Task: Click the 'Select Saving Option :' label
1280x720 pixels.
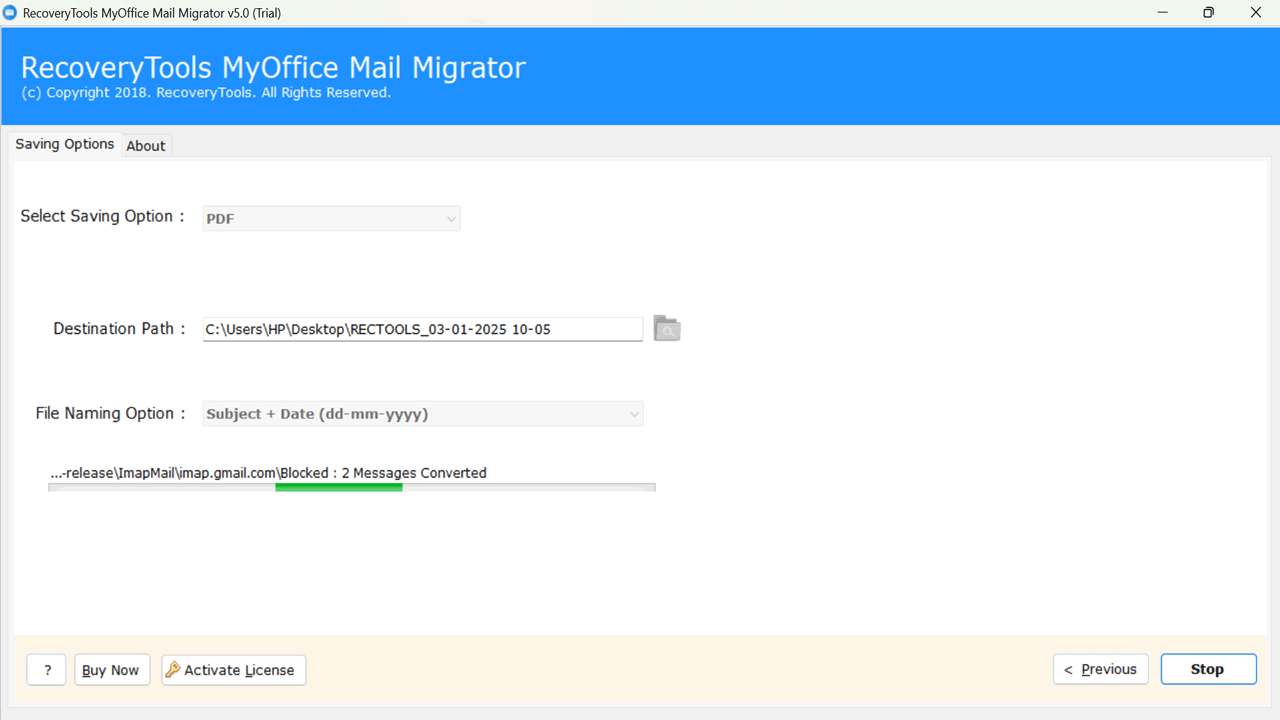Action: coord(103,216)
